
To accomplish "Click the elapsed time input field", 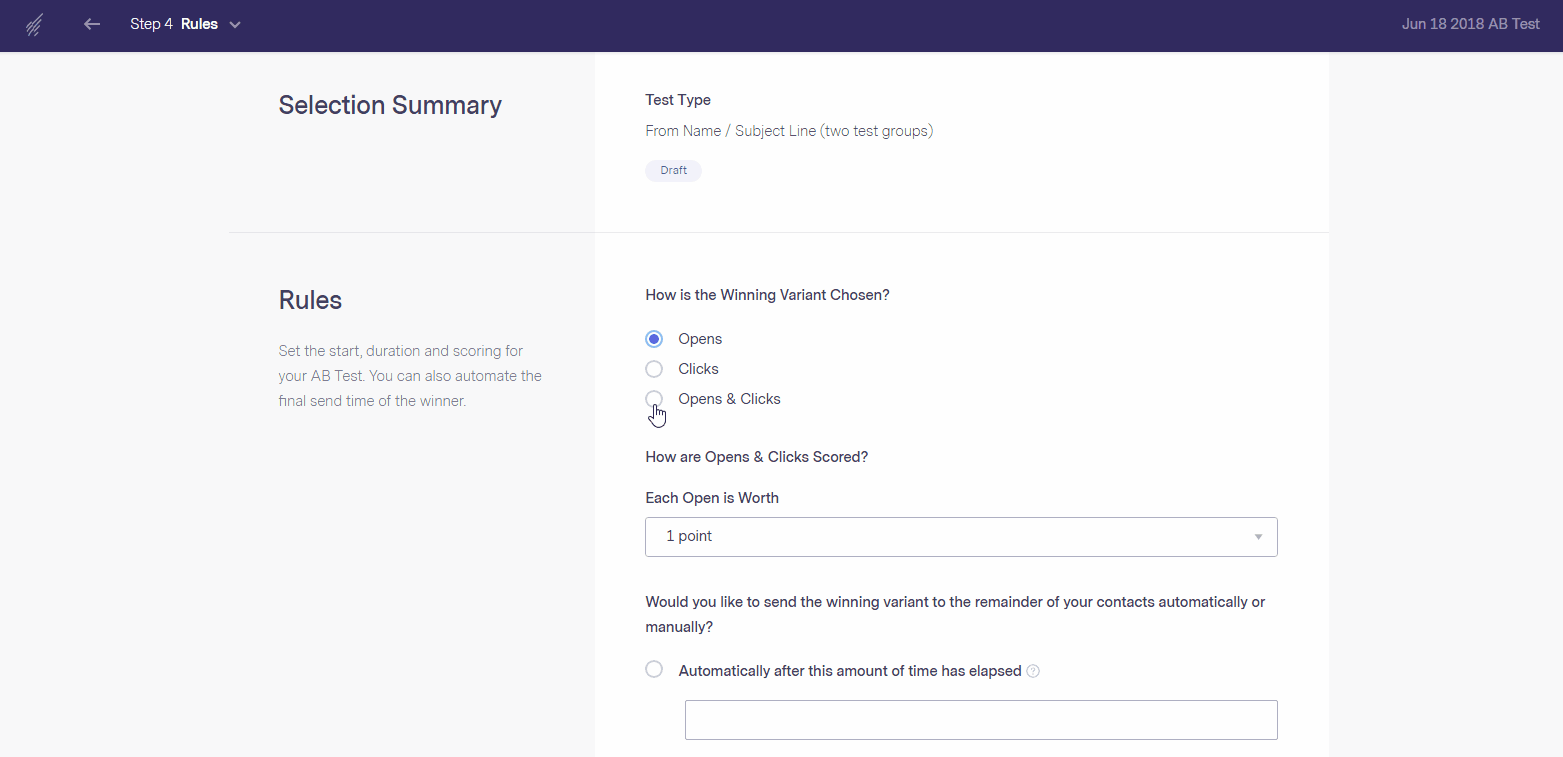I will tap(981, 720).
